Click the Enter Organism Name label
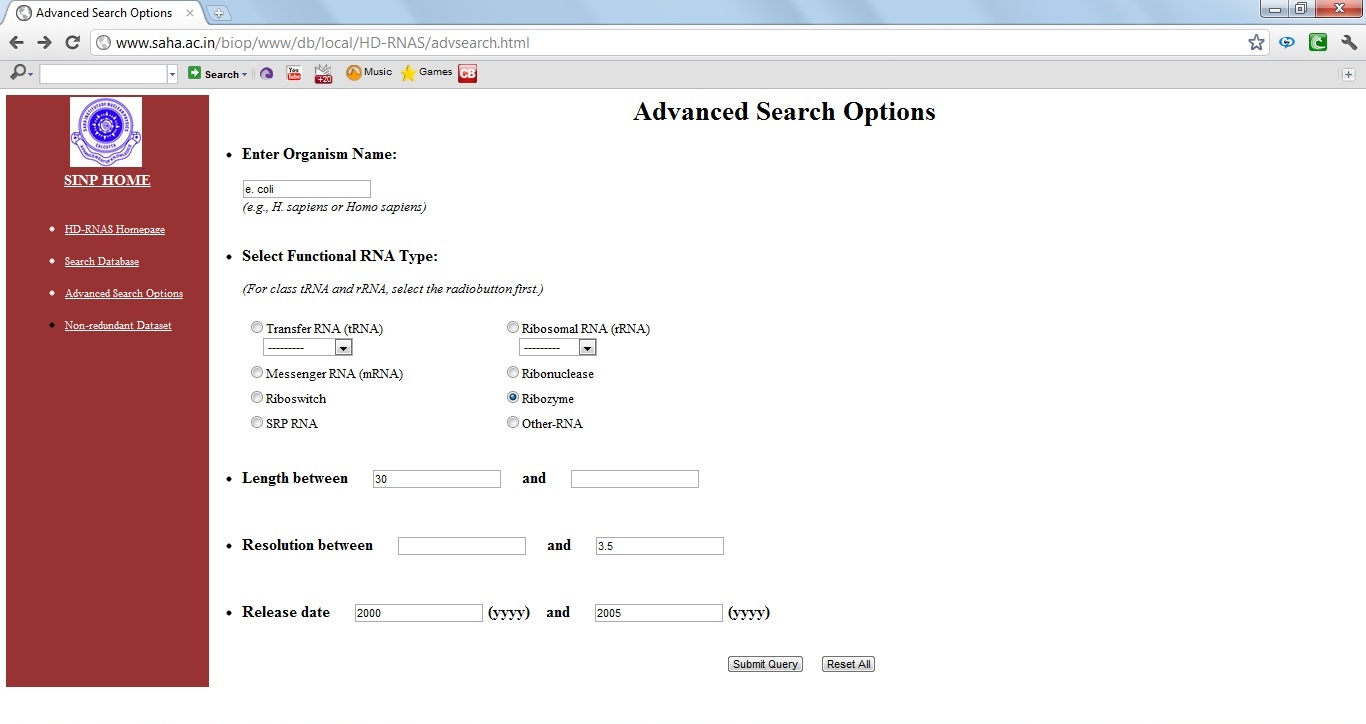This screenshot has width=1366, height=724. (319, 154)
